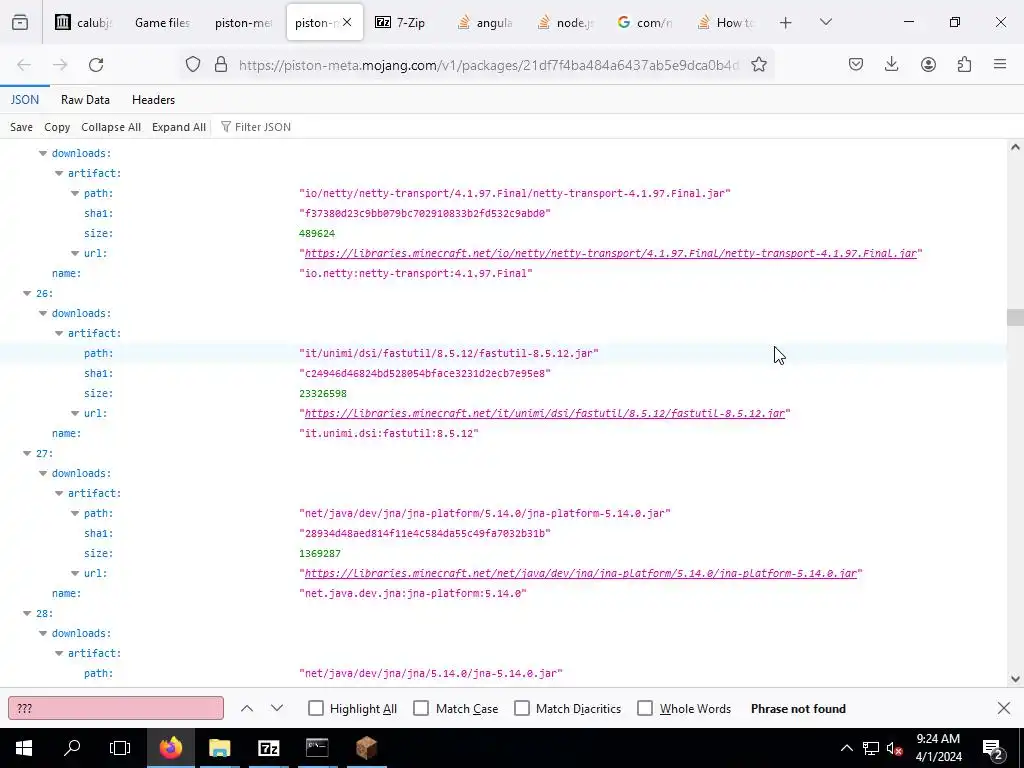Open File Explorer from the taskbar
This screenshot has width=1024, height=768.
[x=219, y=748]
